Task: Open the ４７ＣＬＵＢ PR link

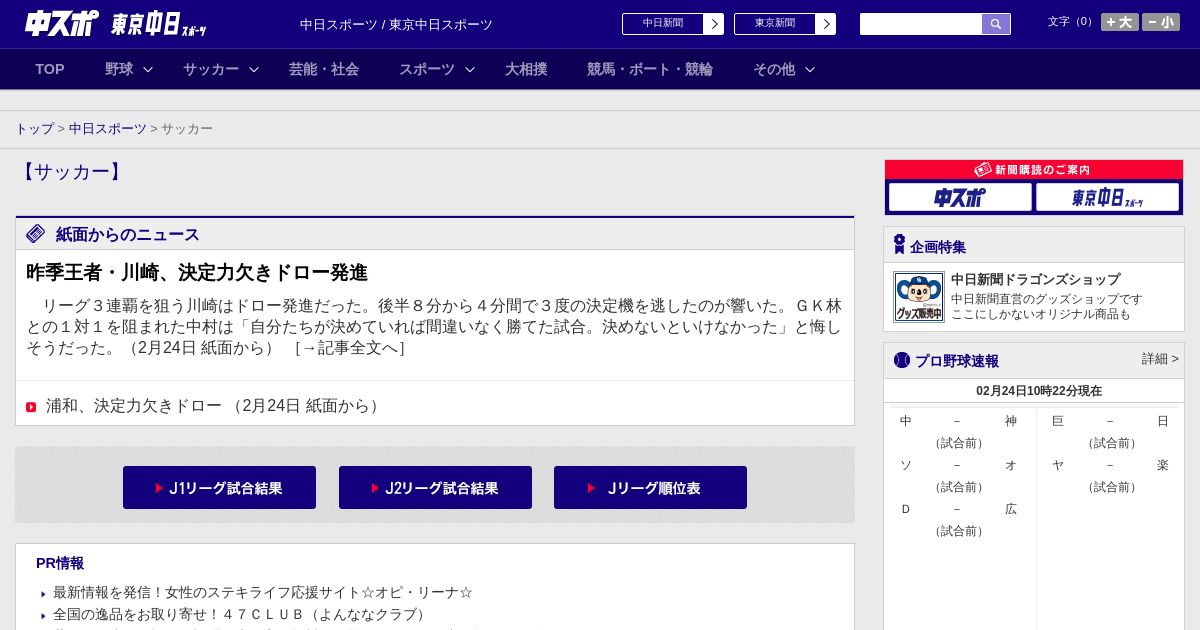Action: (242, 614)
